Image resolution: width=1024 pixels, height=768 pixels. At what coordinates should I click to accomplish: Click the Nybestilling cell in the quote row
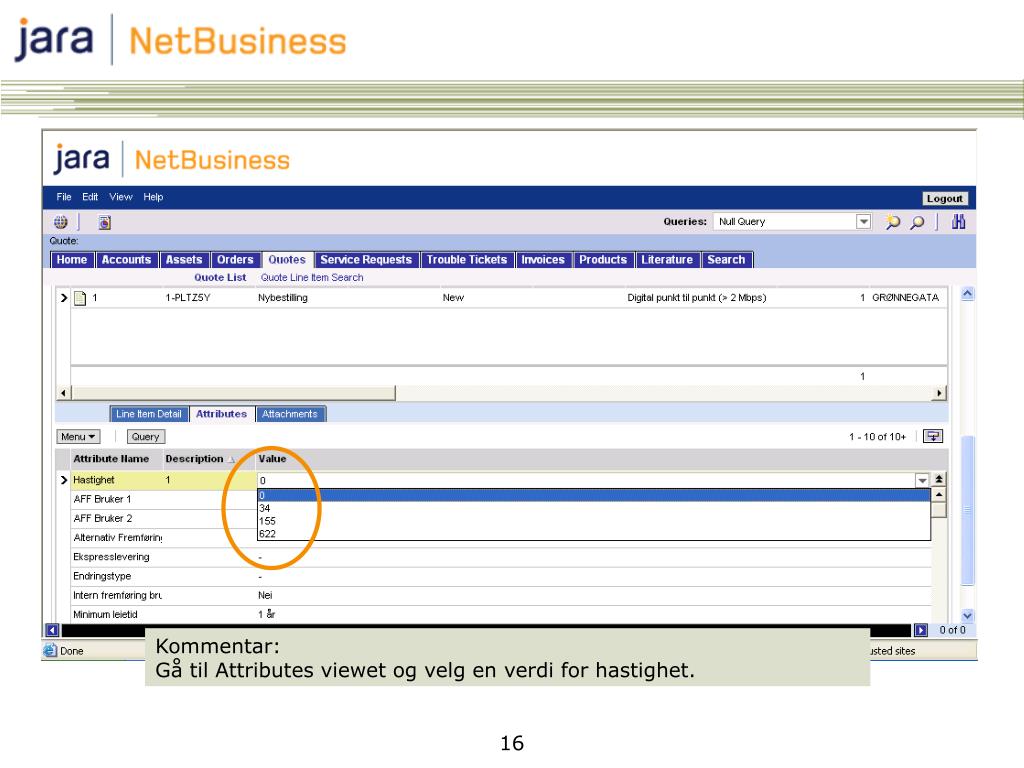[x=283, y=298]
